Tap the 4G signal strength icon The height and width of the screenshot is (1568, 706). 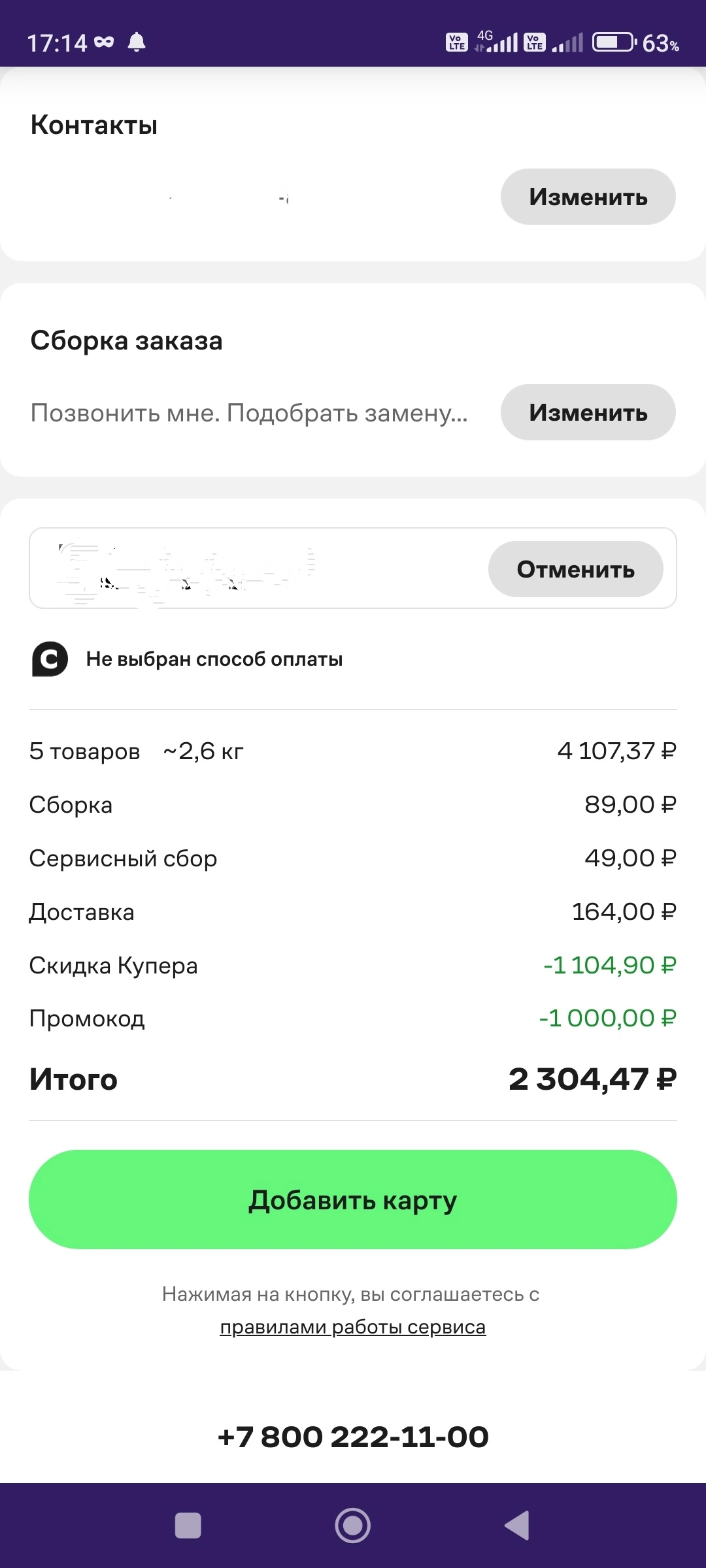point(497,42)
